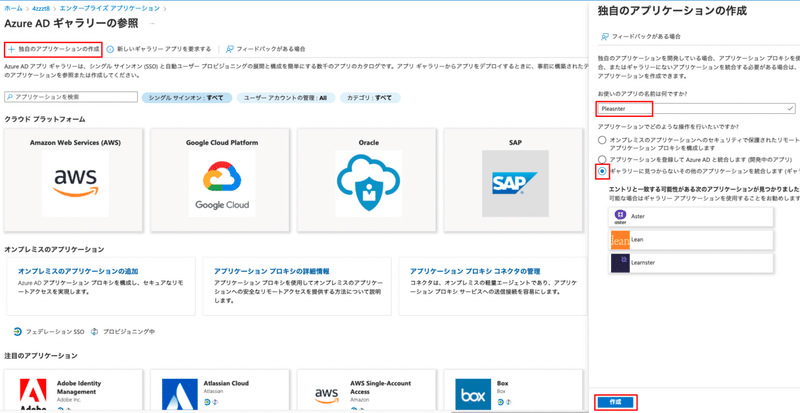This screenshot has height=413, width=800.
Task: Click the プロビジョニング中 legend icon
Action: pyautogui.click(x=94, y=331)
